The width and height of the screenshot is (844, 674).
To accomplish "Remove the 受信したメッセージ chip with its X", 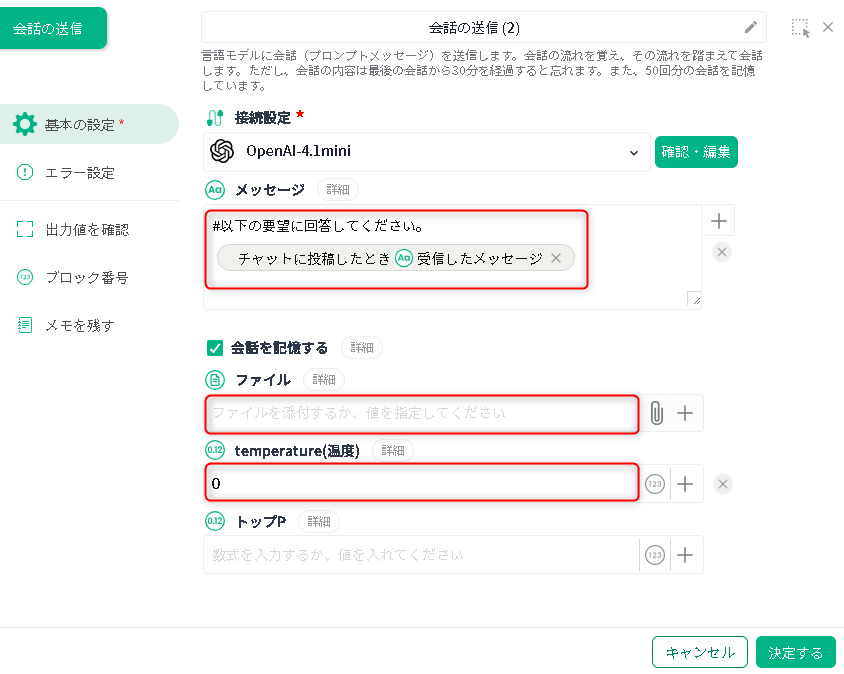I will click(x=556, y=258).
